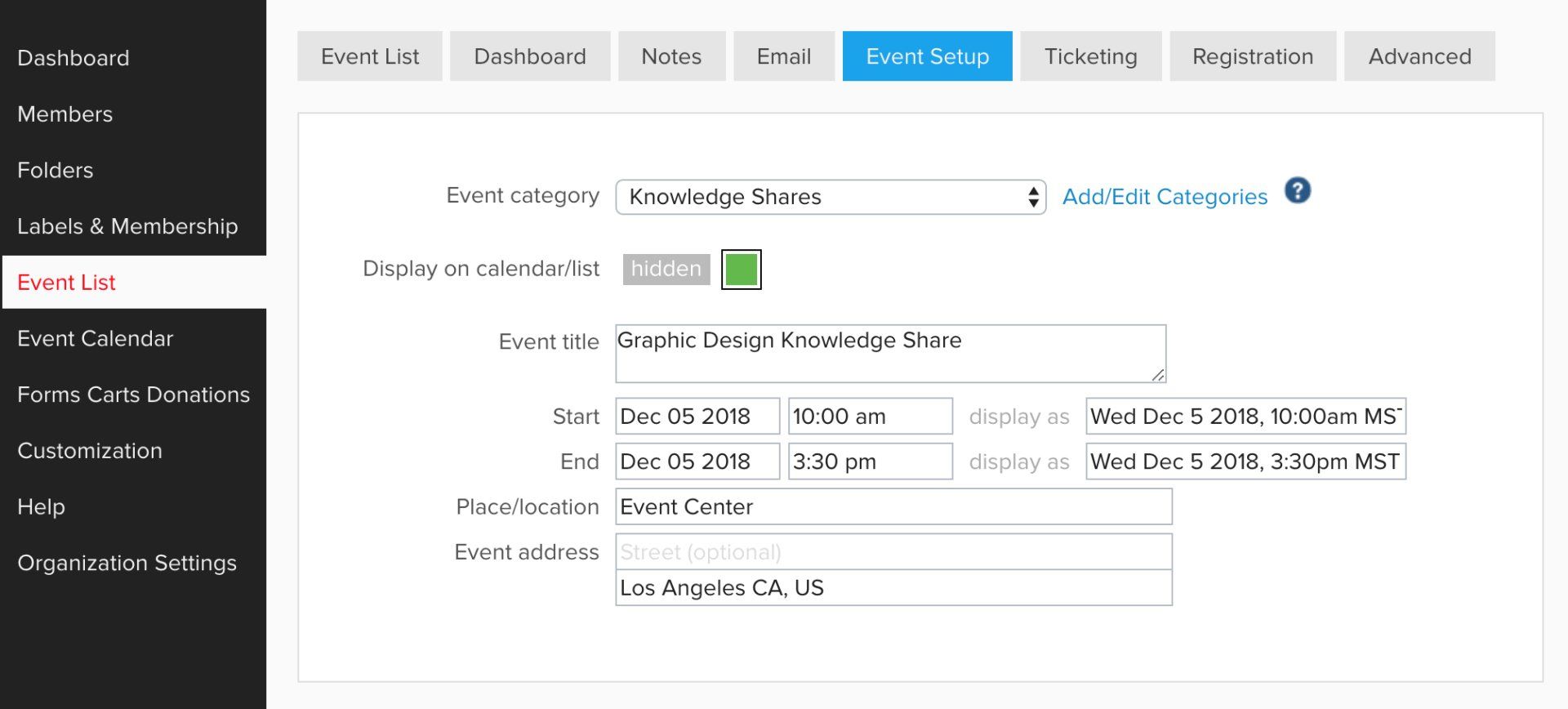This screenshot has width=1568, height=709.
Task: Switch to the top Dashboard tab
Action: (x=530, y=56)
